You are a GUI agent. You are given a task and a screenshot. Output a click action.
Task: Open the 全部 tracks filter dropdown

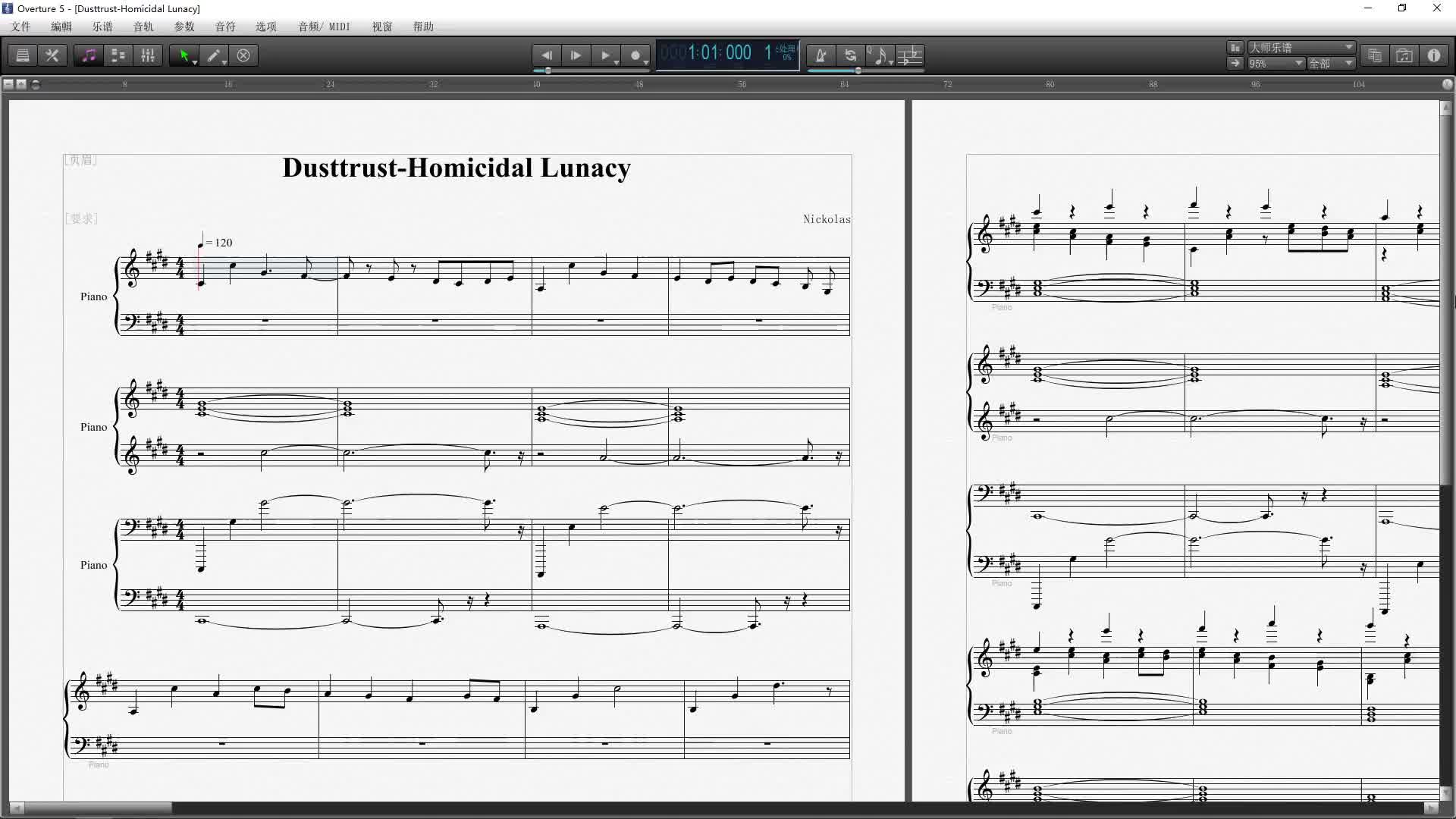(1331, 63)
